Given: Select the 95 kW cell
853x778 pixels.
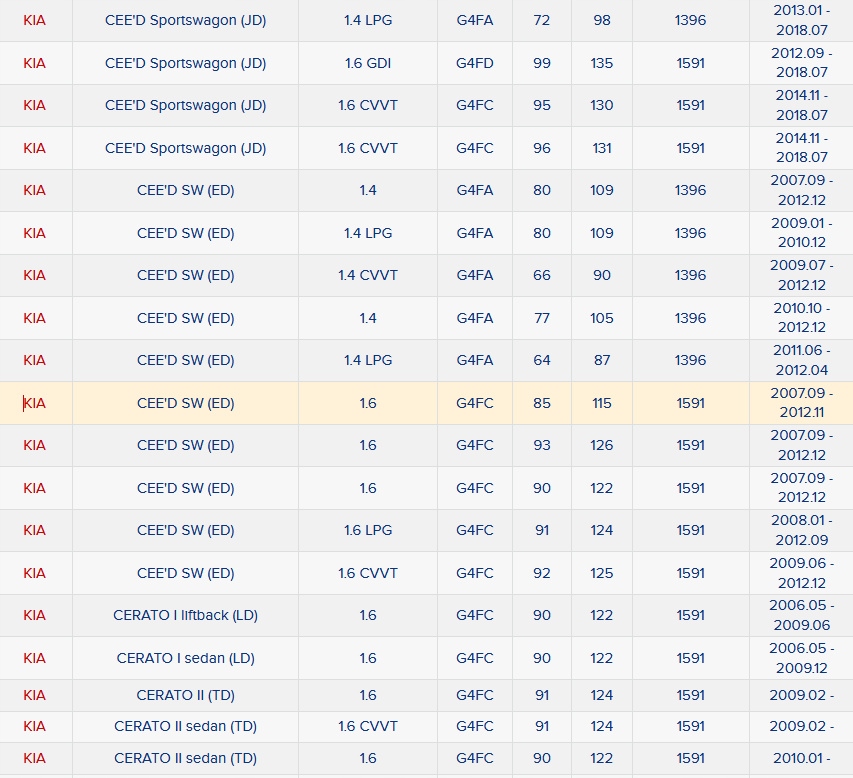Looking at the screenshot, I should click(542, 105).
